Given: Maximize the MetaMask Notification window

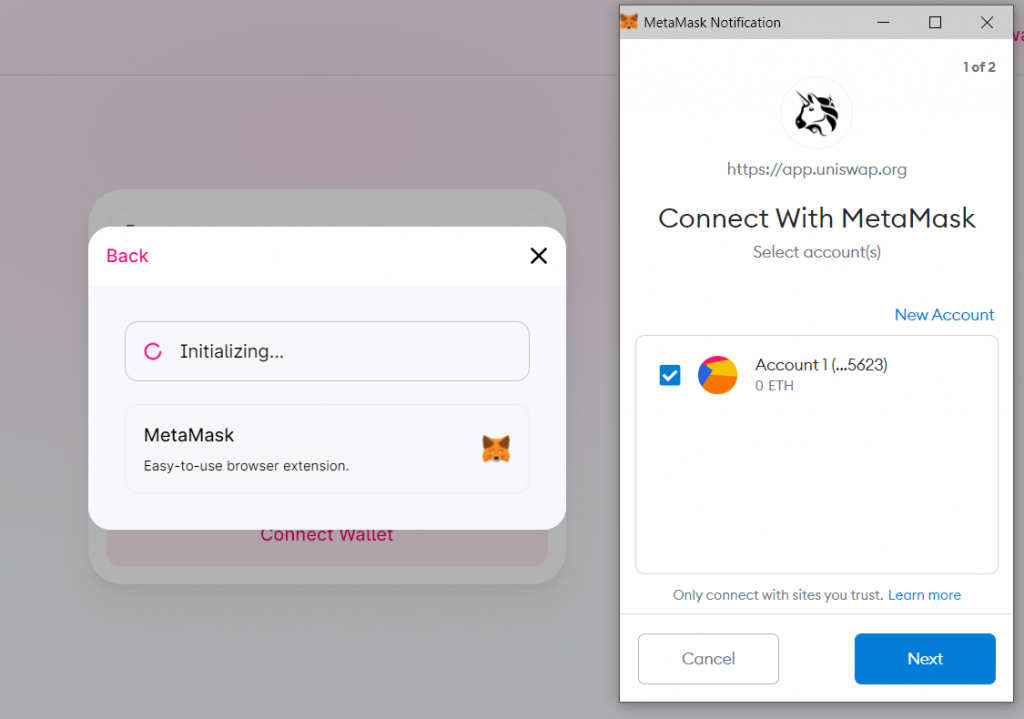Looking at the screenshot, I should pos(935,22).
